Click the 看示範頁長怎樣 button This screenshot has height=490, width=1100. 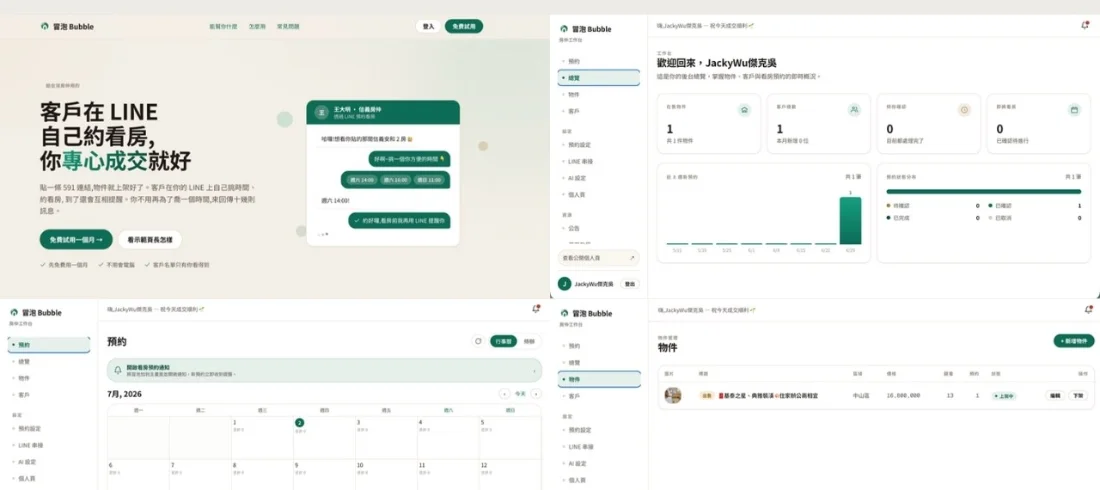(149, 239)
